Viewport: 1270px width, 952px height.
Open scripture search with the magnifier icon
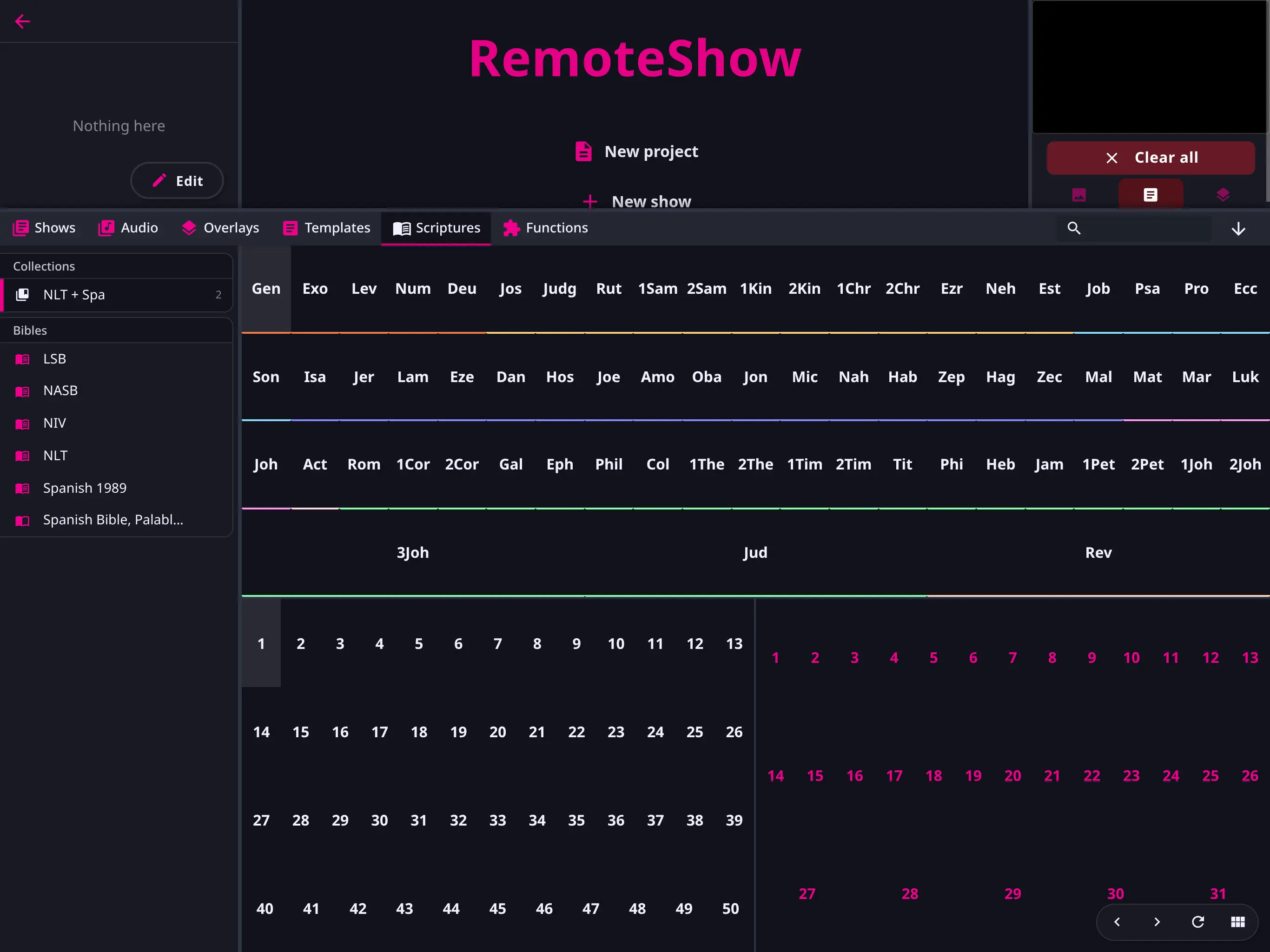coord(1074,228)
